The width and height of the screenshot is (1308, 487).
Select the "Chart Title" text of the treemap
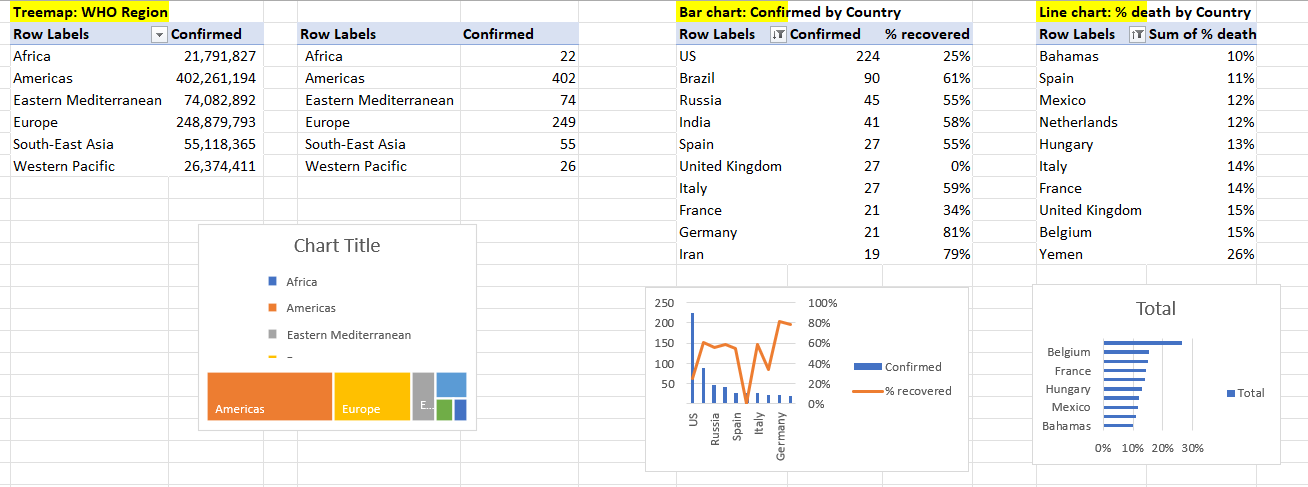tap(337, 246)
